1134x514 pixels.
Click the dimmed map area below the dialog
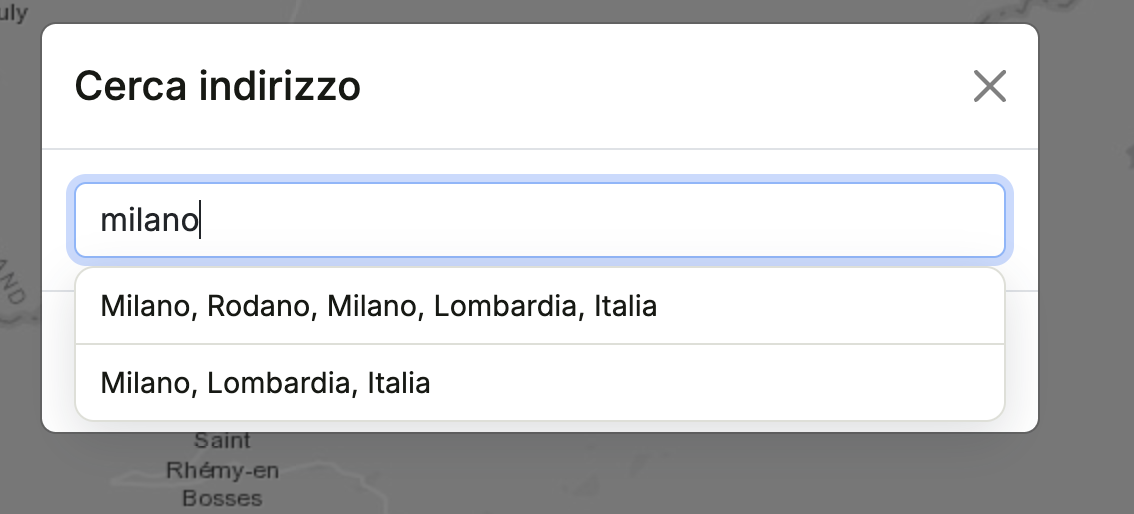point(651,474)
